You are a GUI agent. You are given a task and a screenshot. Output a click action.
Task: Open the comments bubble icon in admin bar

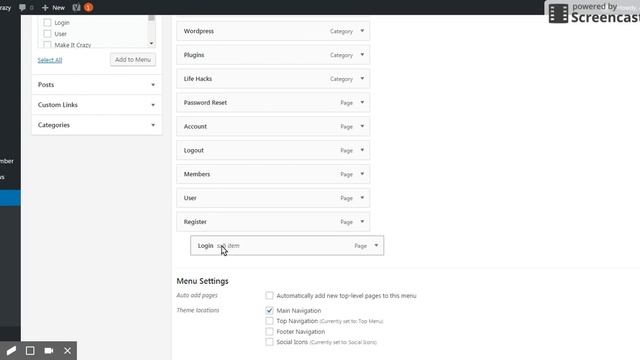tap(22, 7)
